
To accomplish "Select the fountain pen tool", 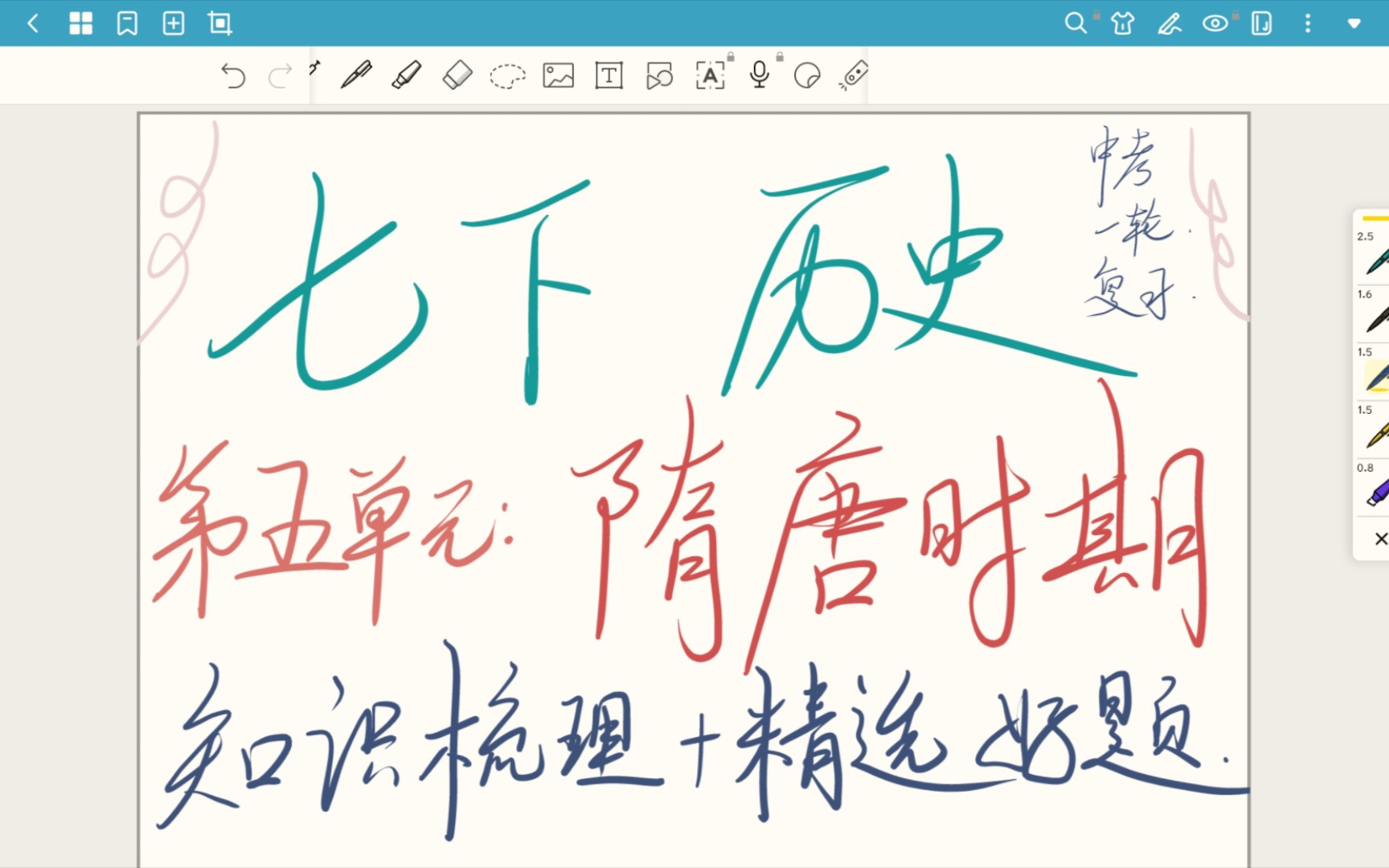I will [x=356, y=75].
